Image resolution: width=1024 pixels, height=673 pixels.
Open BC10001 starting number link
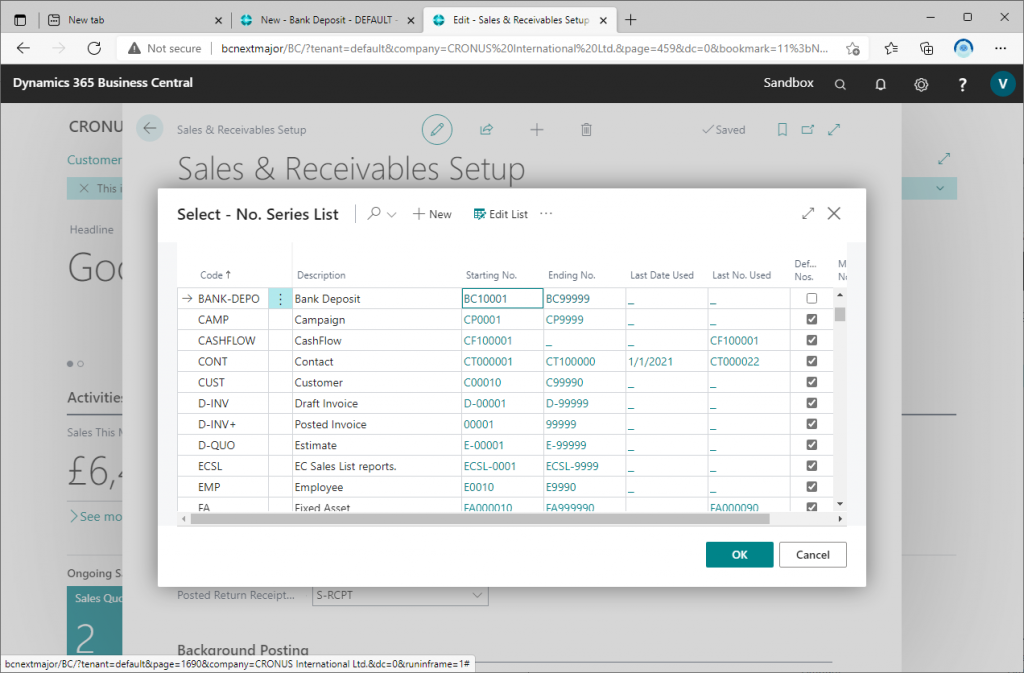(x=485, y=298)
